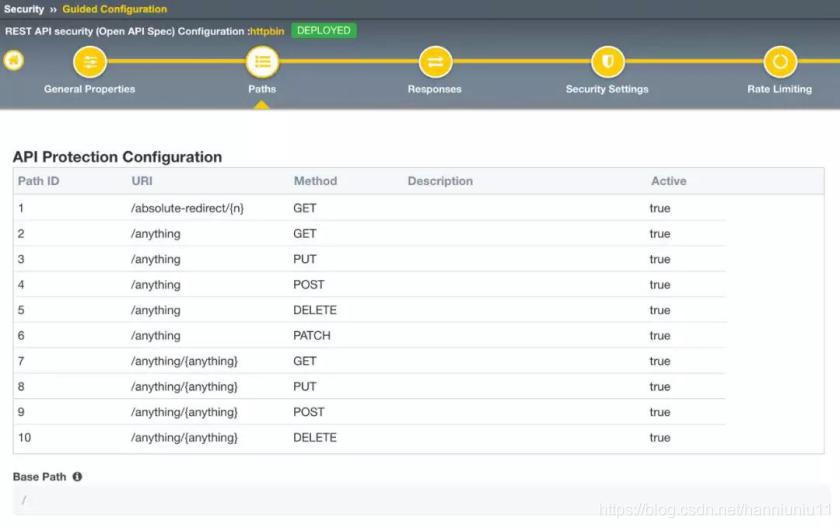Click the true value in row 1
This screenshot has width=840, height=528.
tap(660, 208)
